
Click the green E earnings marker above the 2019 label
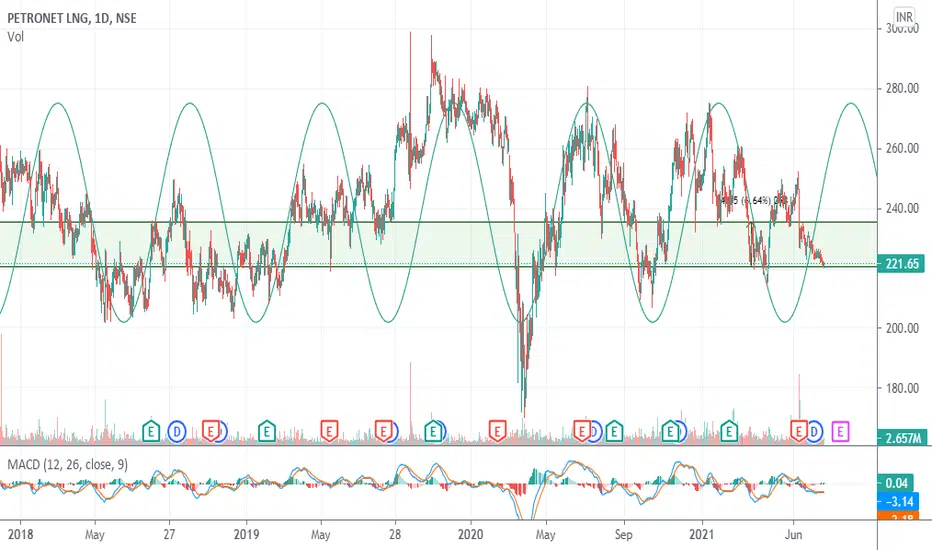267,430
